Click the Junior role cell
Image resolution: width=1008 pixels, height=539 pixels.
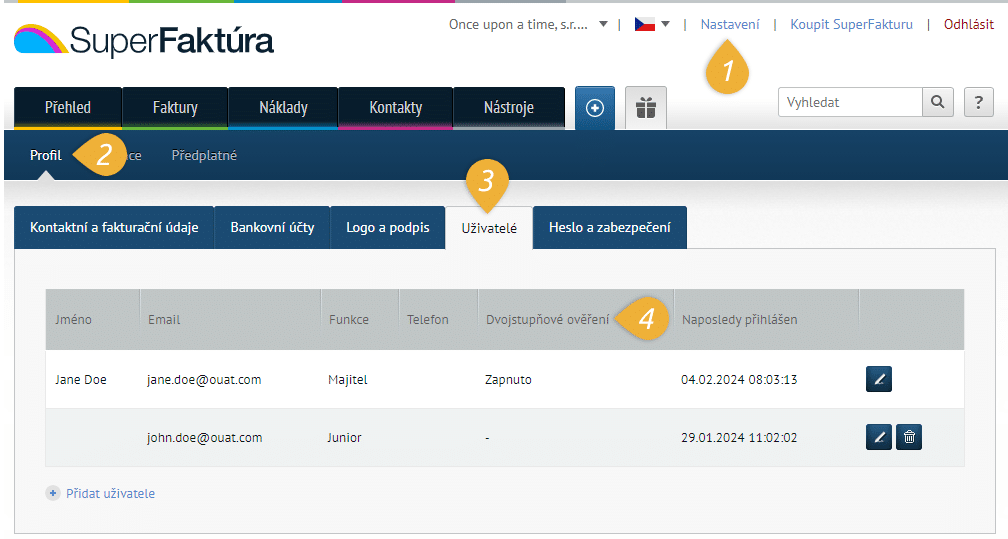[345, 437]
